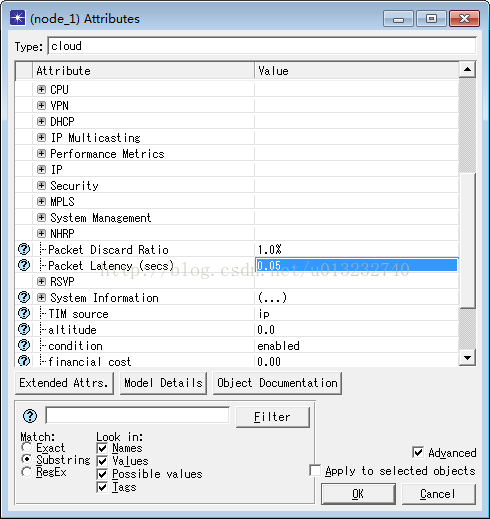
Task: Expand the IP Multicasting group
Action: [41, 137]
